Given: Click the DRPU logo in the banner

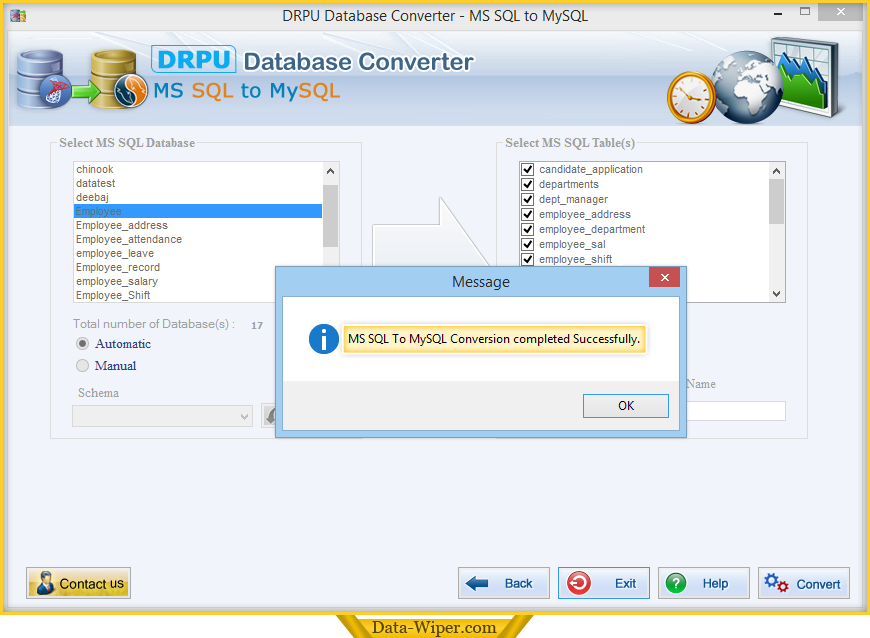Looking at the screenshot, I should (193, 60).
